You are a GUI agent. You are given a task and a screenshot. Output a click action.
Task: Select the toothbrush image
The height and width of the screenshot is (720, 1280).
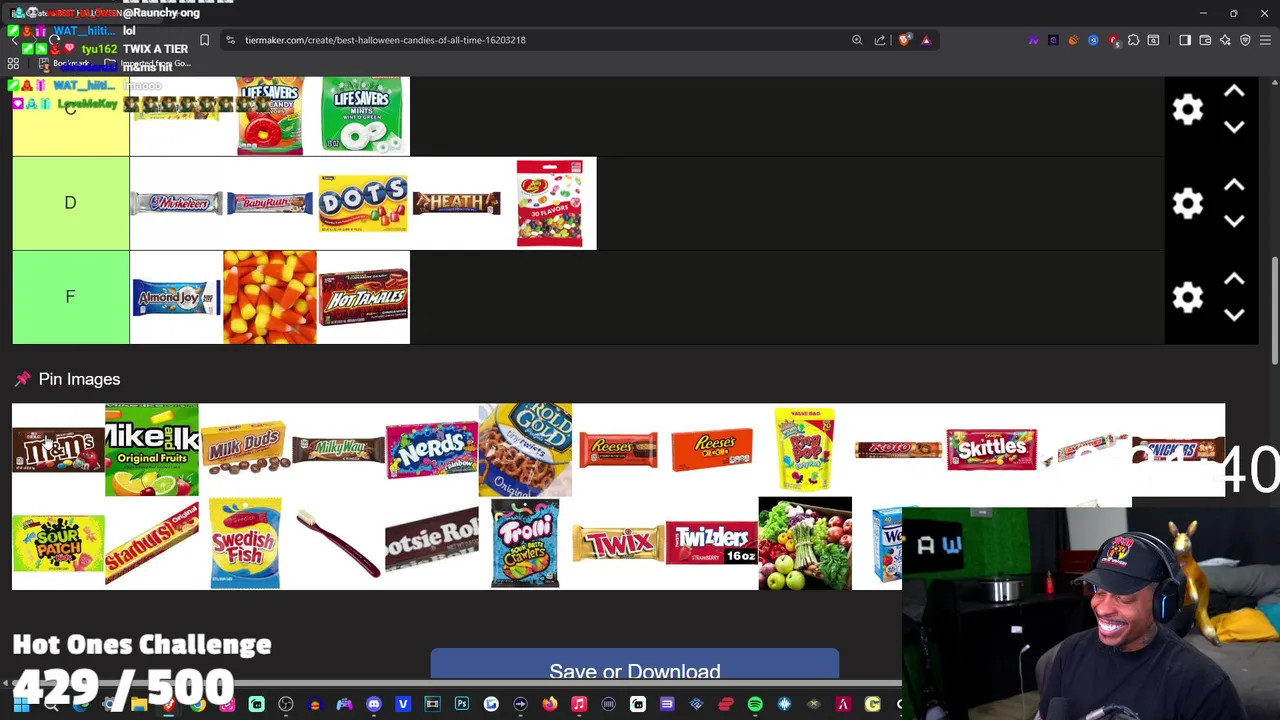(338, 543)
